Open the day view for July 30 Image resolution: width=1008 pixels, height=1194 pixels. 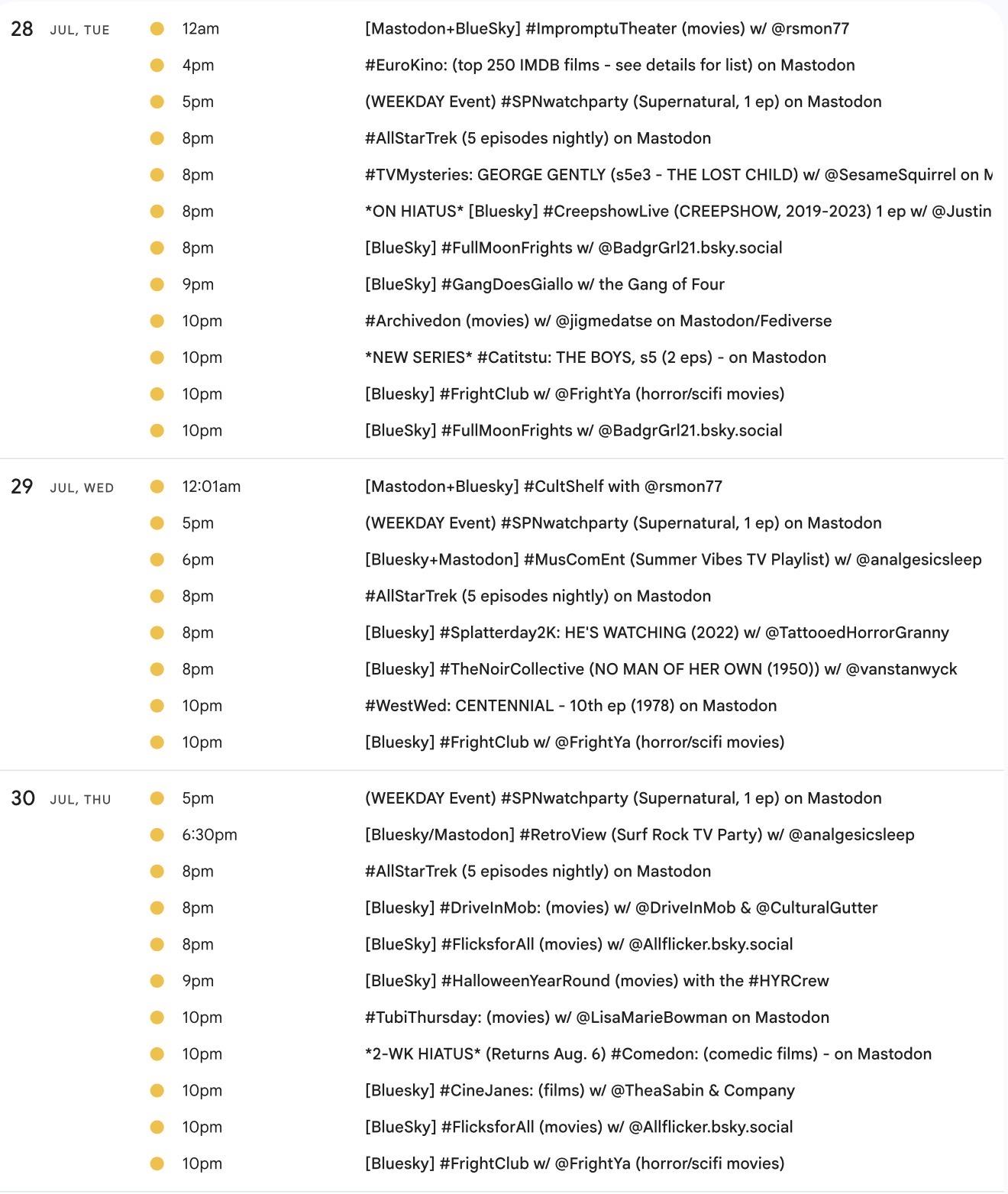[x=23, y=798]
